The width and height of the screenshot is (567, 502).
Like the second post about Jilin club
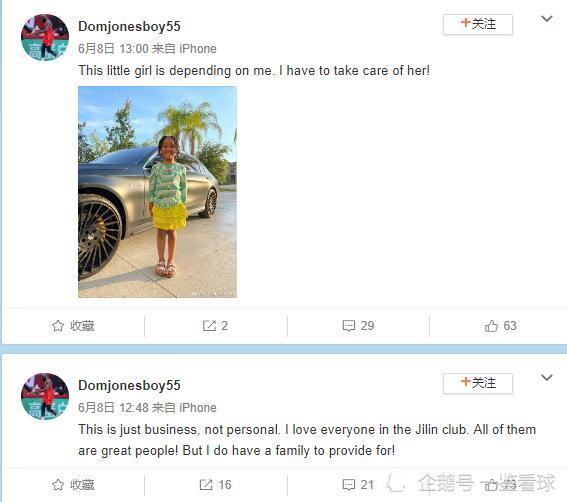491,485
